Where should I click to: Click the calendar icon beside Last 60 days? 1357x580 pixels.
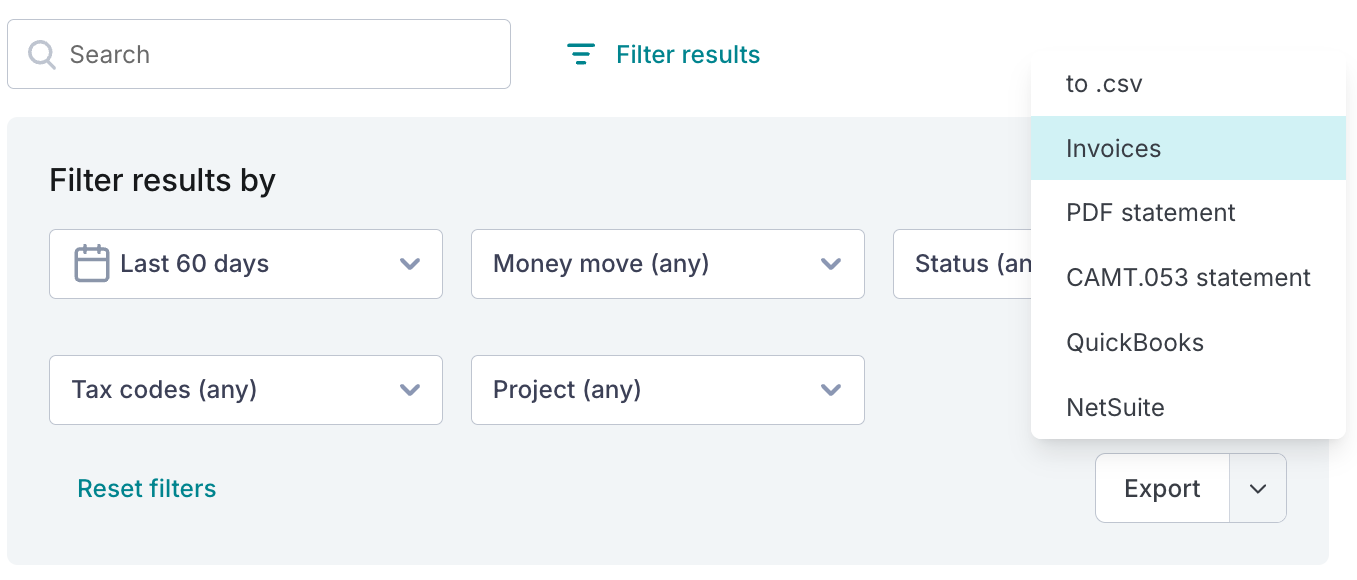(92, 264)
